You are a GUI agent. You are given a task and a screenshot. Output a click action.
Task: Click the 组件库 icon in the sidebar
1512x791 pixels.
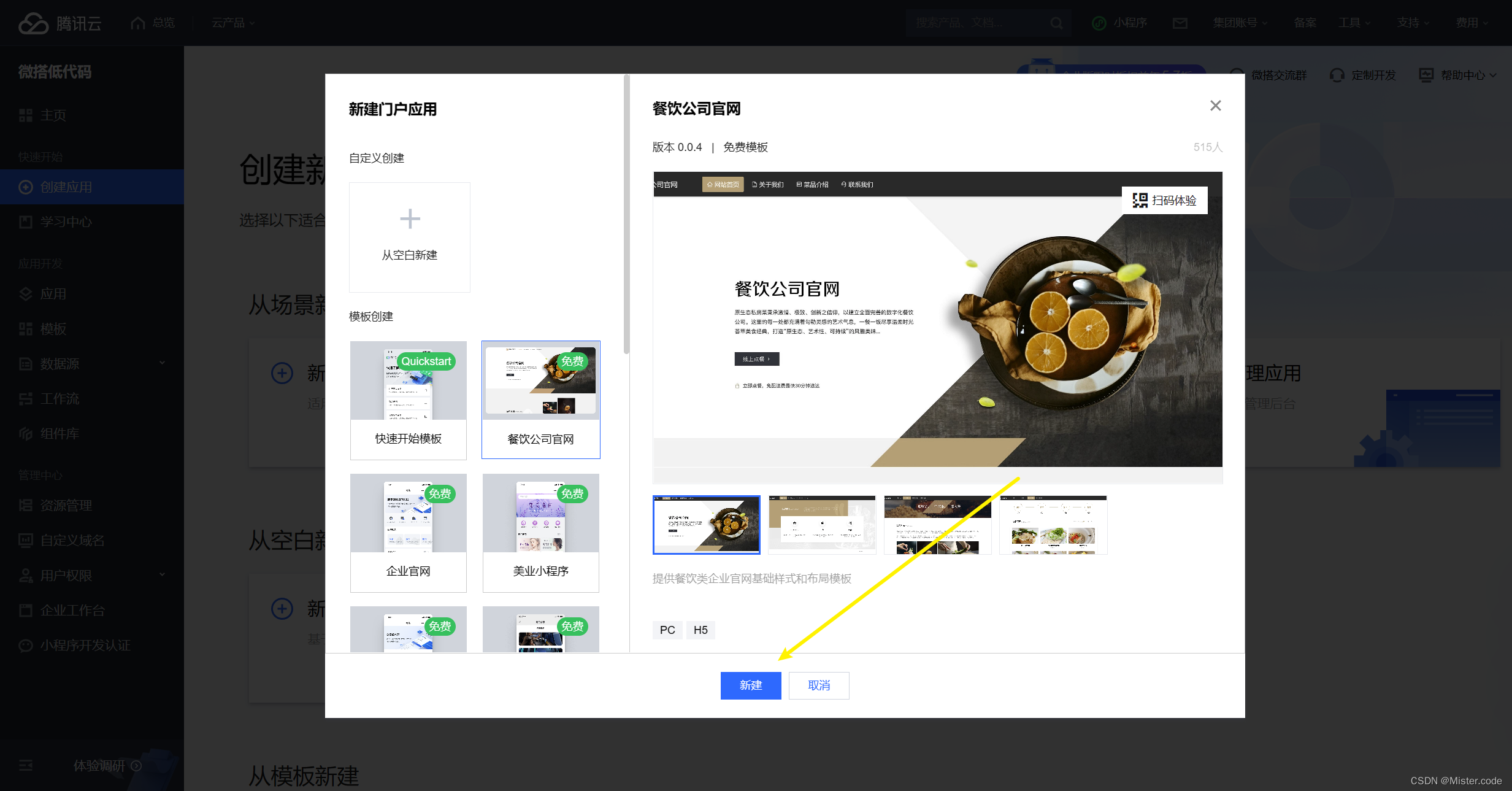click(25, 433)
